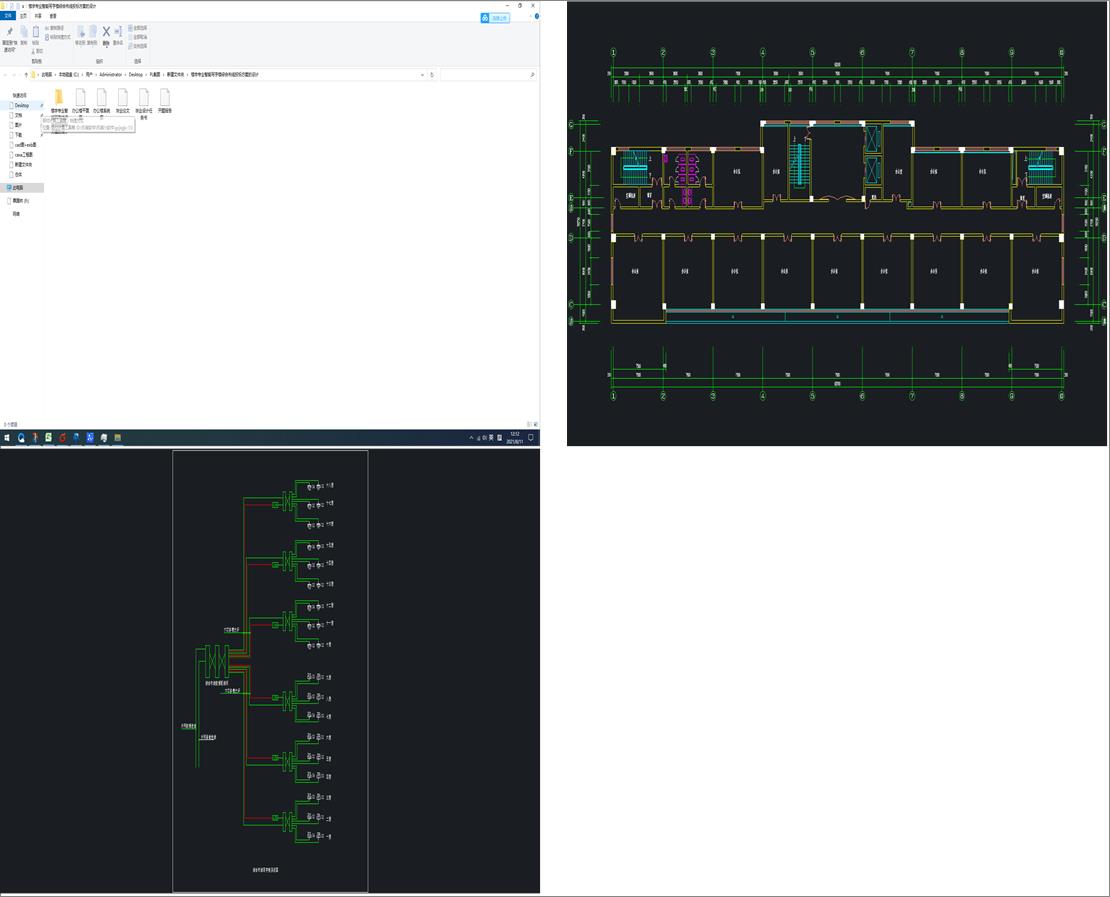Open the yellow folder in file list

59,97
